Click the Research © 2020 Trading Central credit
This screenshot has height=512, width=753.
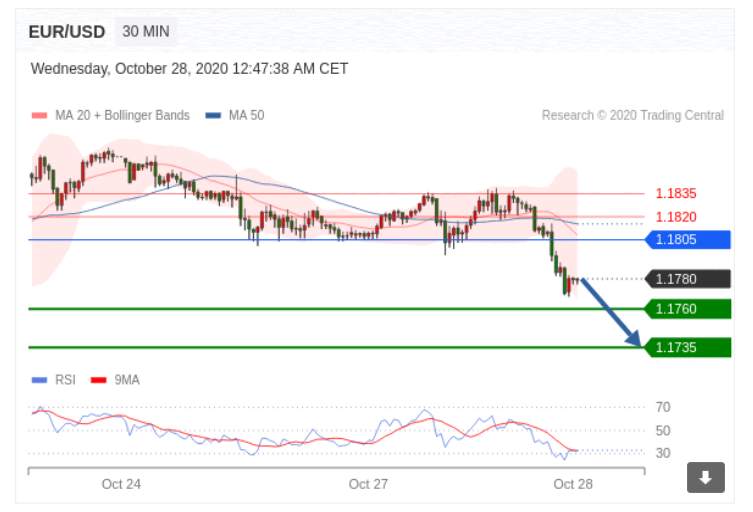click(632, 115)
